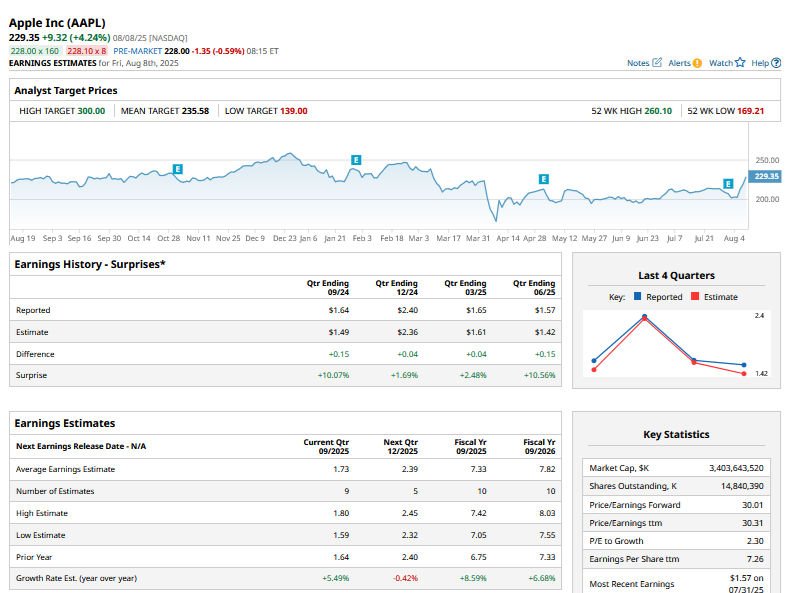Click the Average Earnings Estimate 1.73 value

pyautogui.click(x=341, y=469)
